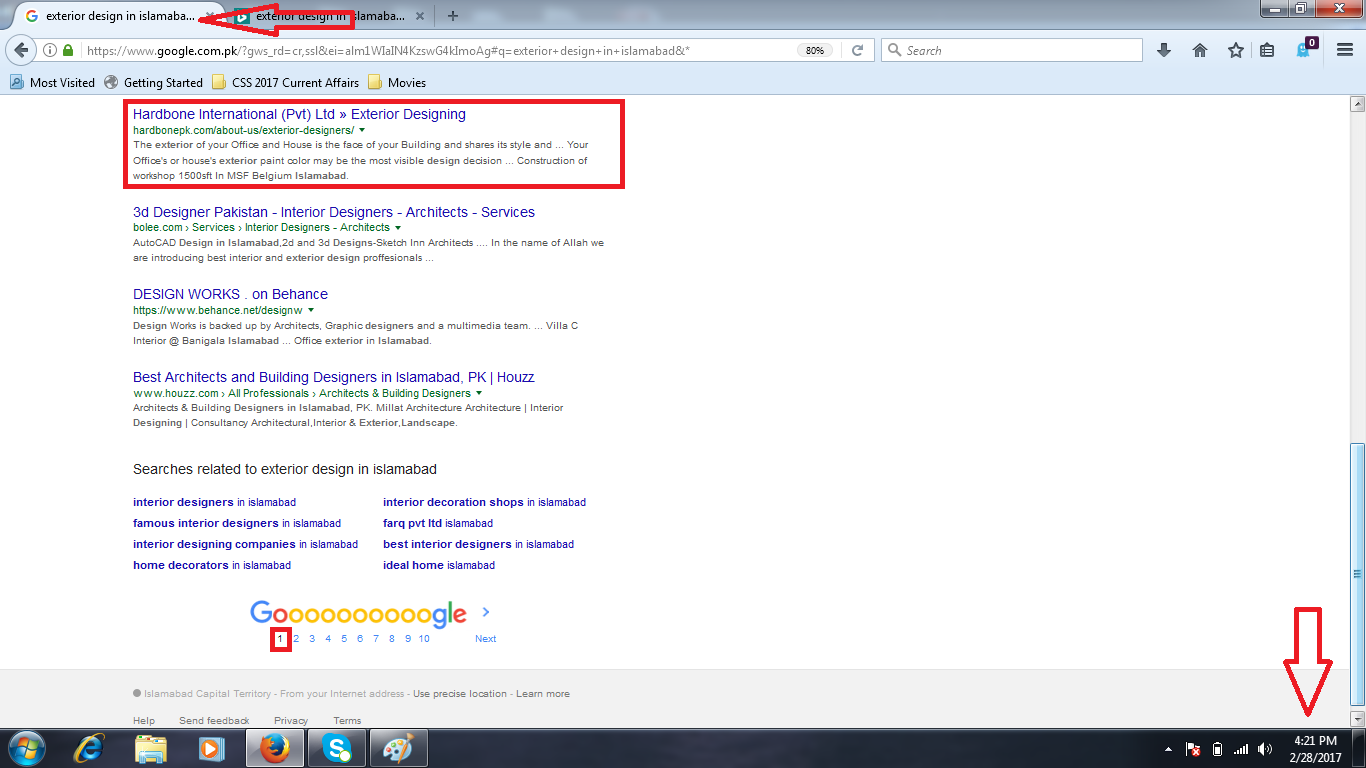The width and height of the screenshot is (1366, 768).
Task: Open DESIGN WORKS on Behance result
Action: tap(230, 294)
